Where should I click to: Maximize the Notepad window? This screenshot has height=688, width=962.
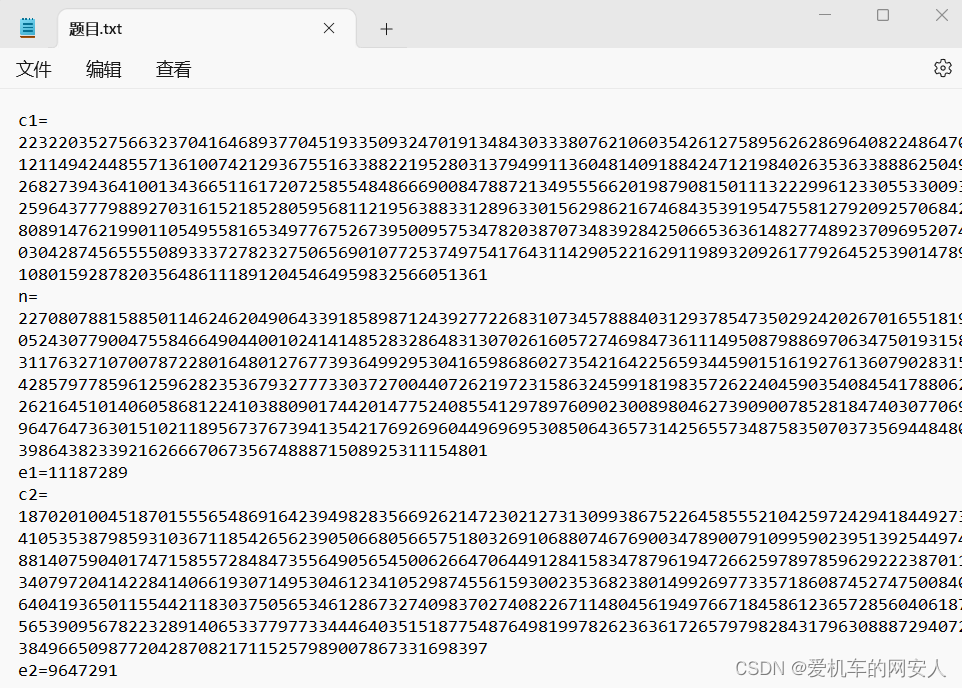[x=883, y=15]
